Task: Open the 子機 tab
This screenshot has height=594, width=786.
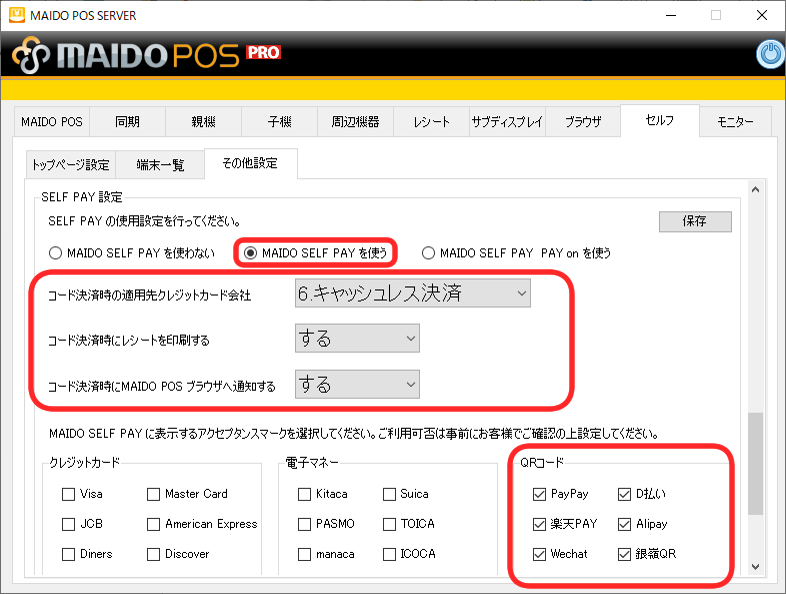Action: [279, 122]
